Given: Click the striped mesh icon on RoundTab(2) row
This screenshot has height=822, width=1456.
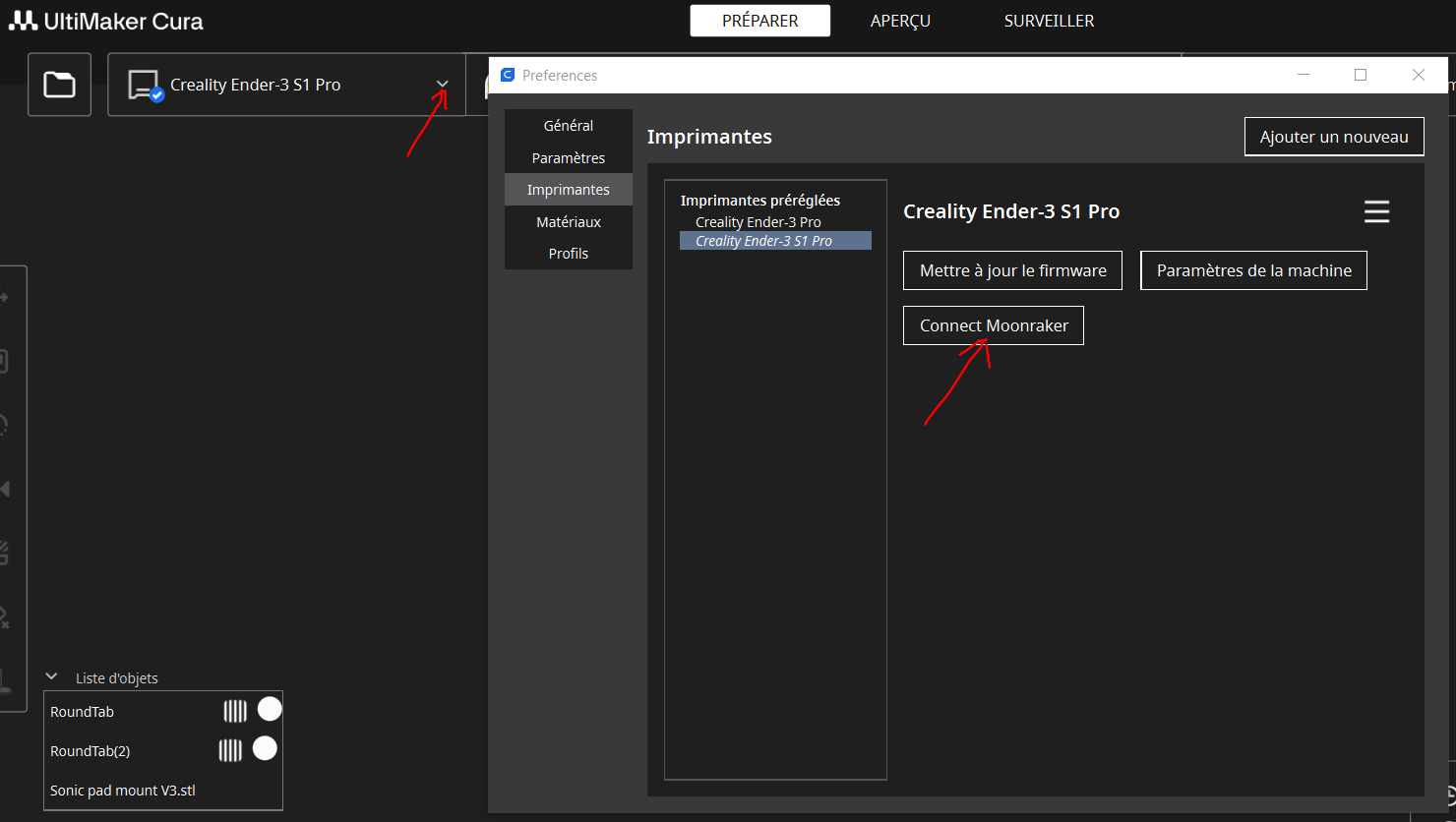Looking at the screenshot, I should 230,750.
